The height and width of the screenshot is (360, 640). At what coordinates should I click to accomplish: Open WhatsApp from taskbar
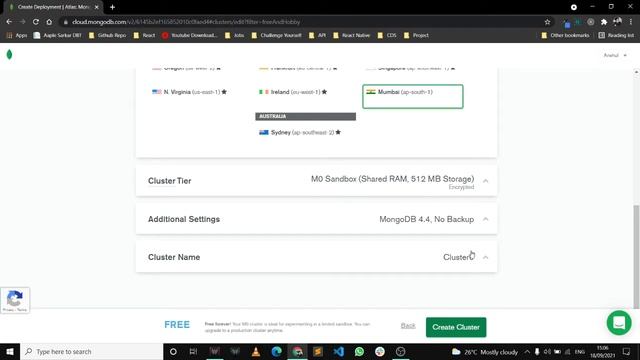[359, 351]
